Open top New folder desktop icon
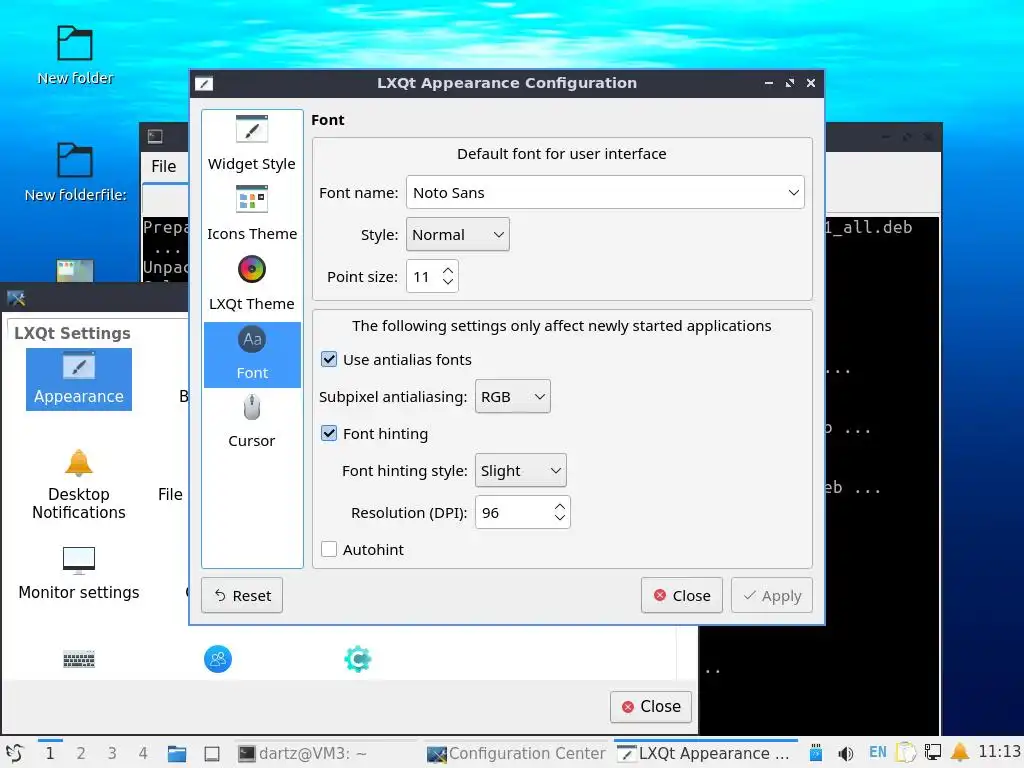 click(x=74, y=56)
